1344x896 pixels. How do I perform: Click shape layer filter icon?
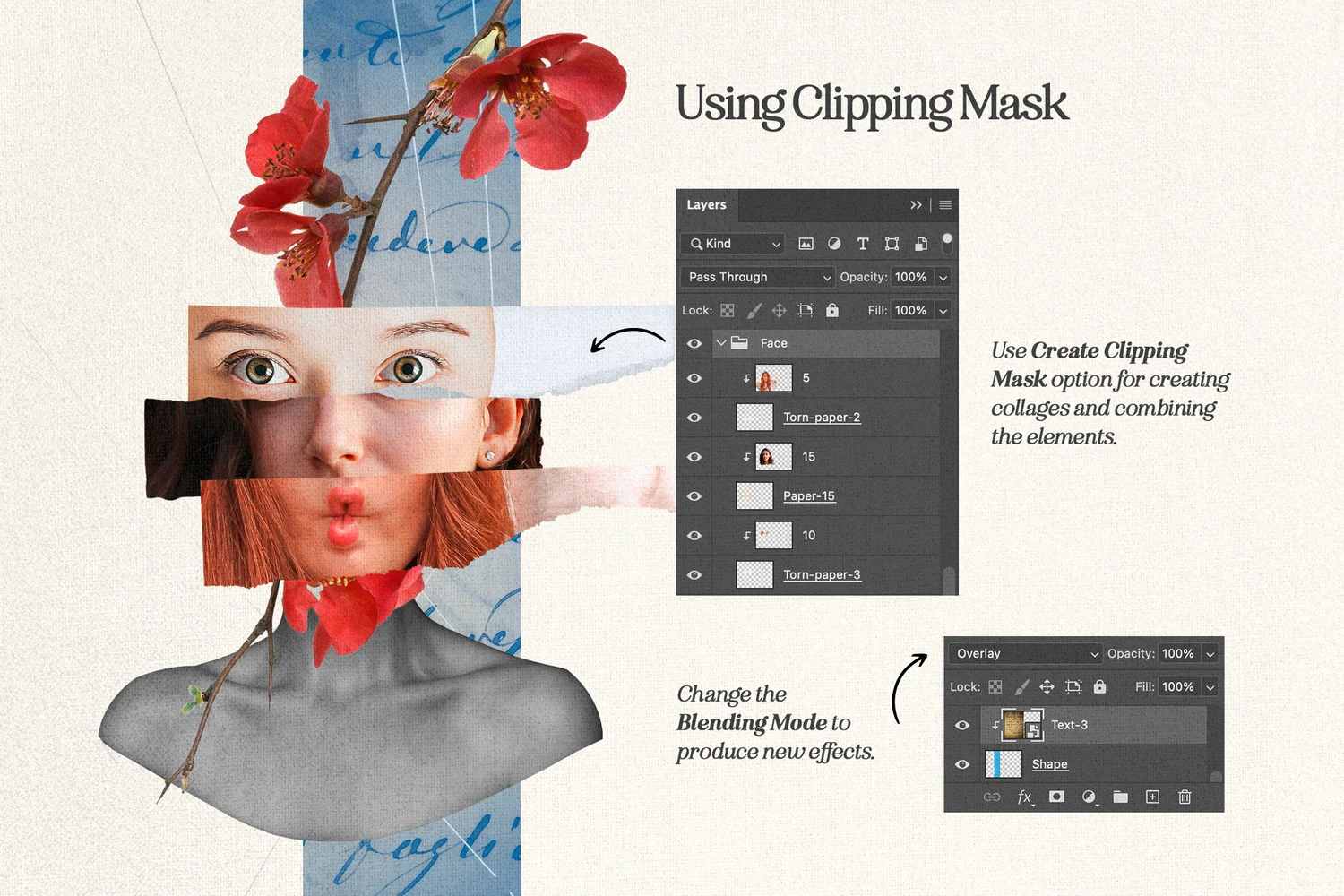tap(892, 244)
